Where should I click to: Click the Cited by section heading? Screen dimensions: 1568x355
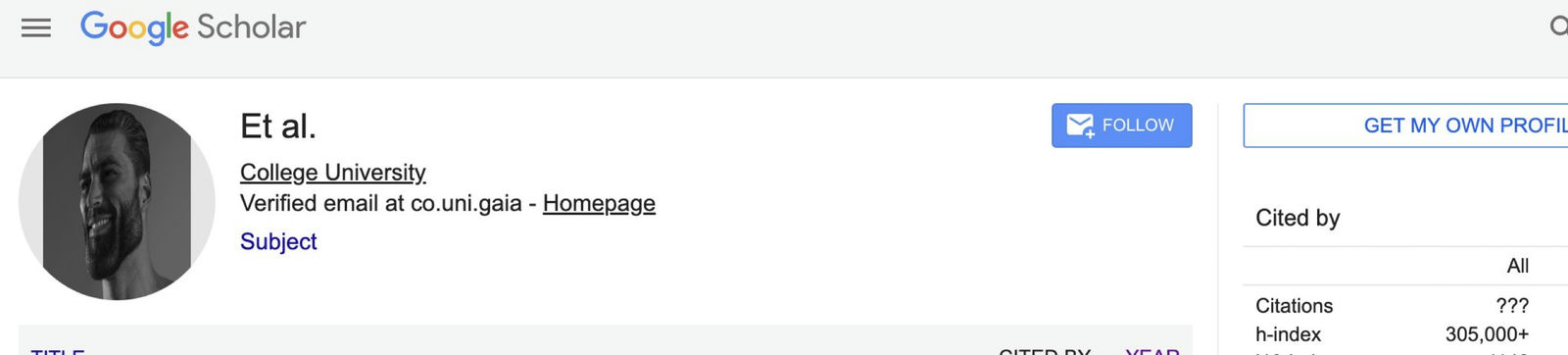pyautogui.click(x=1298, y=218)
